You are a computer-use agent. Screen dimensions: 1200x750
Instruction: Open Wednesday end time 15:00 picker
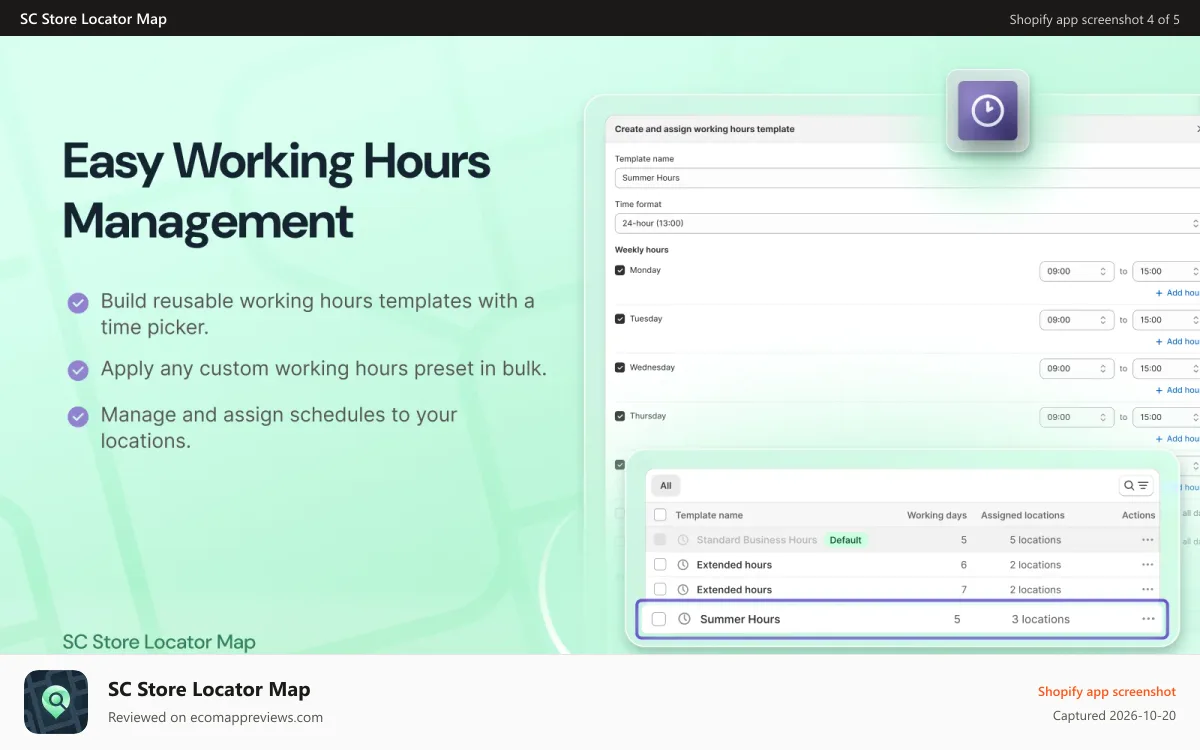click(x=1166, y=368)
